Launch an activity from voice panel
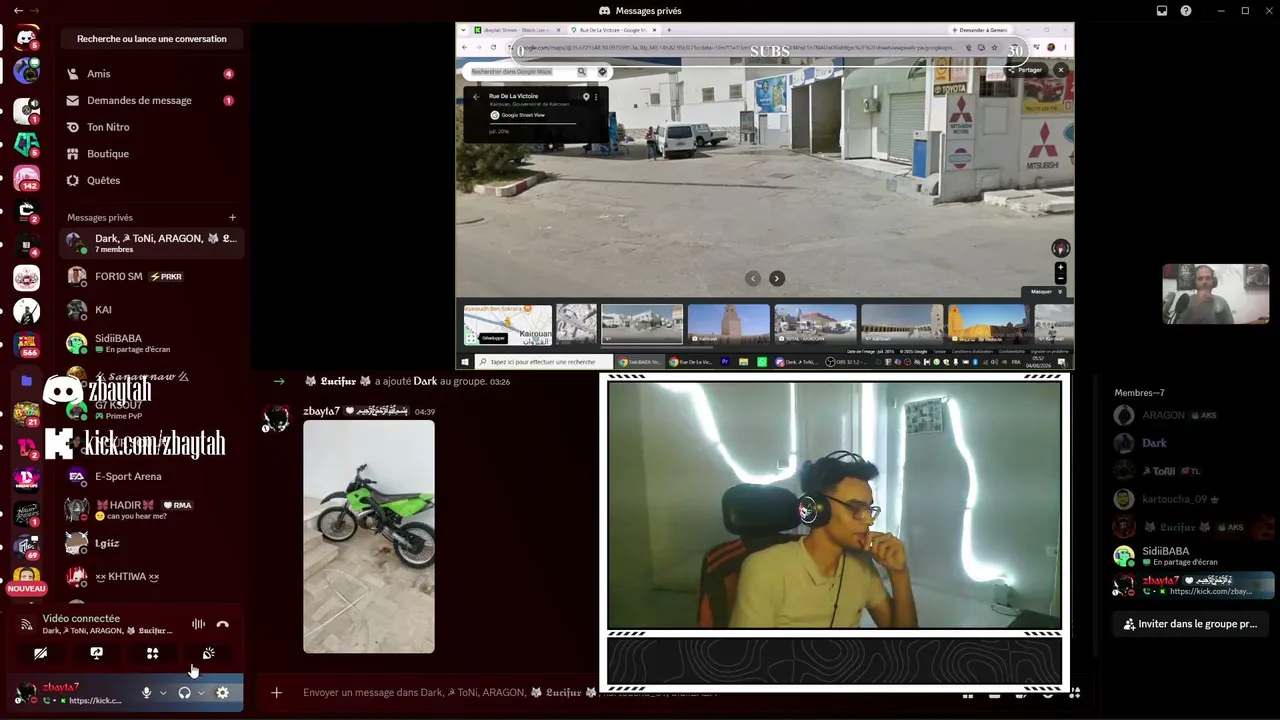Screen dimensions: 1280x720 click(152, 653)
